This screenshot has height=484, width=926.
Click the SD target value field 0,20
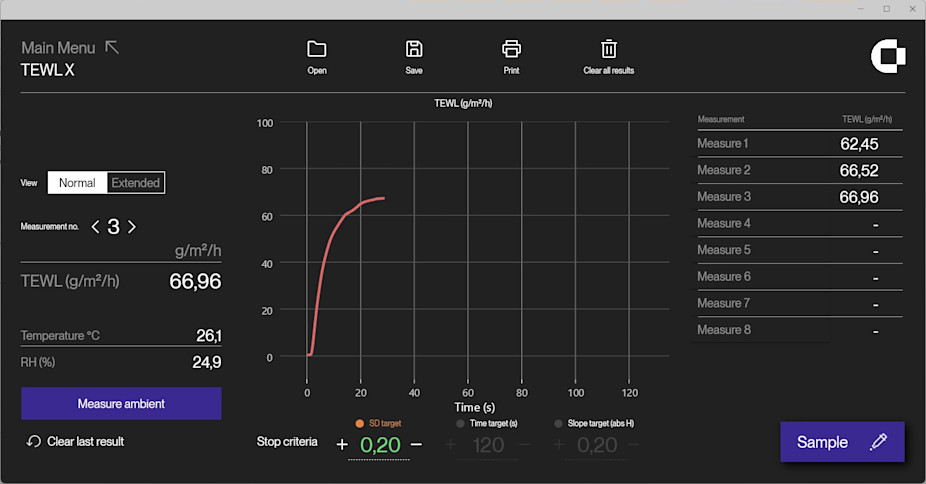pyautogui.click(x=379, y=445)
